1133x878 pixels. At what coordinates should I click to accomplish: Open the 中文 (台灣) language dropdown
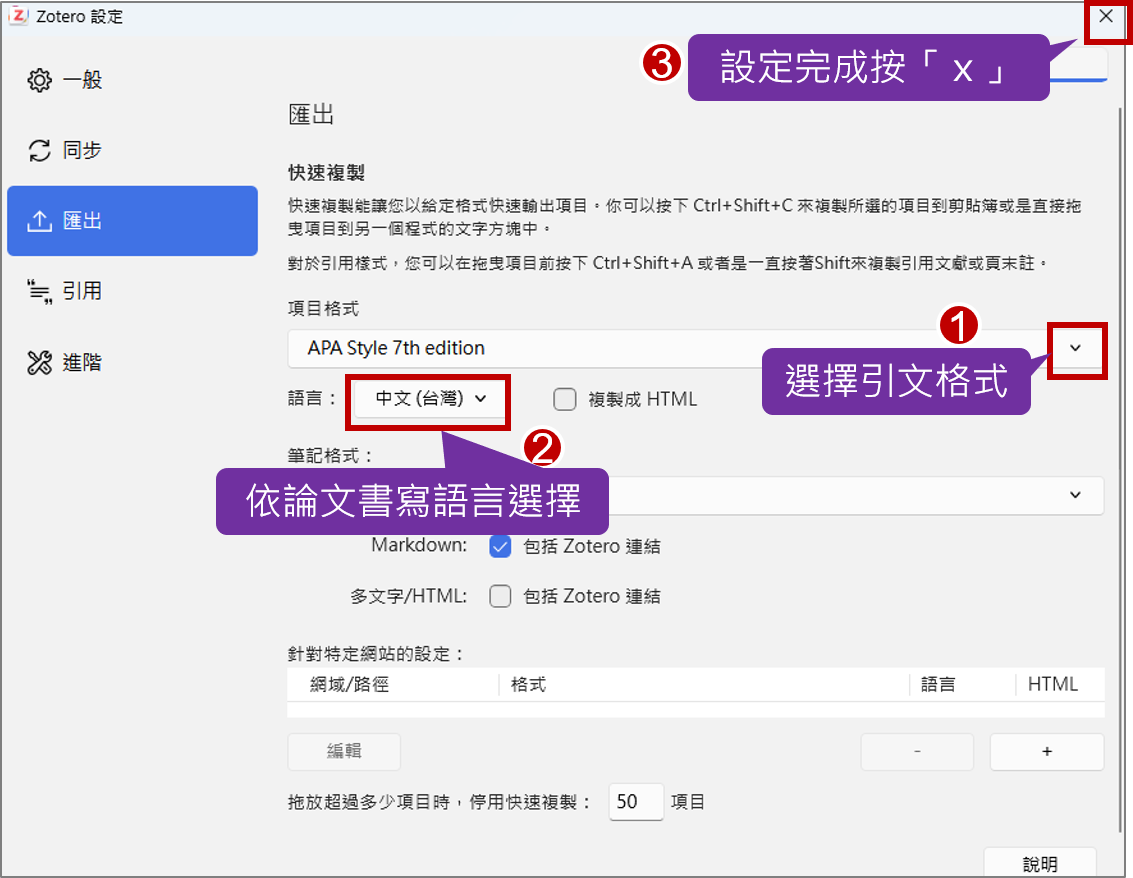[x=430, y=398]
